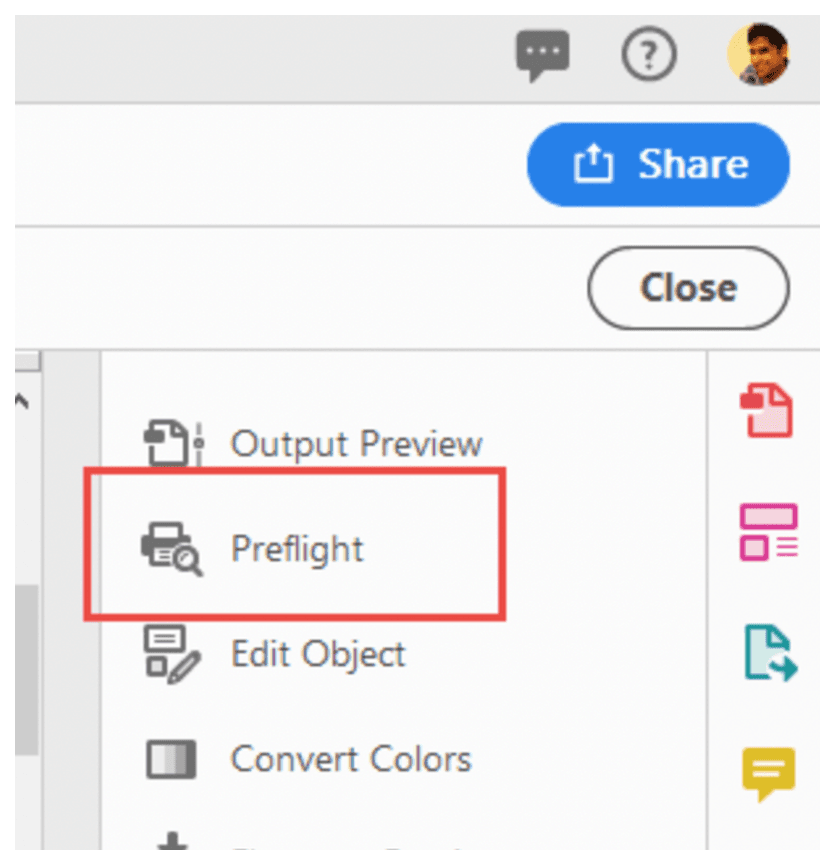Select the Edit Object tool
Screen dimensions: 820x868
275,654
